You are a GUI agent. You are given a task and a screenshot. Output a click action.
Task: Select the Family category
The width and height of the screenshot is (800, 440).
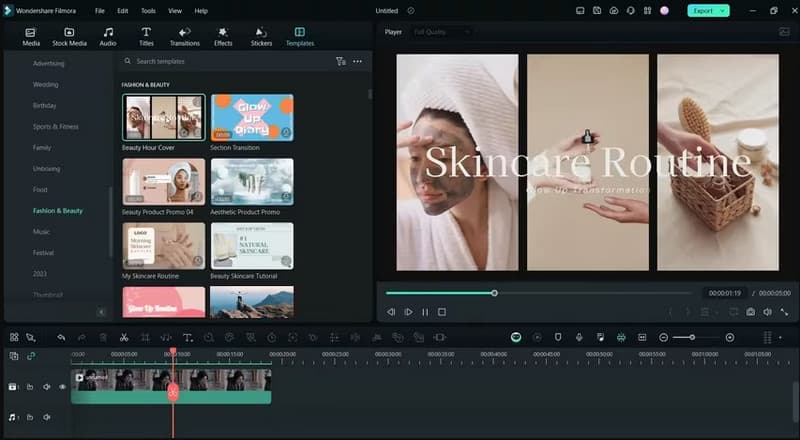coord(42,148)
